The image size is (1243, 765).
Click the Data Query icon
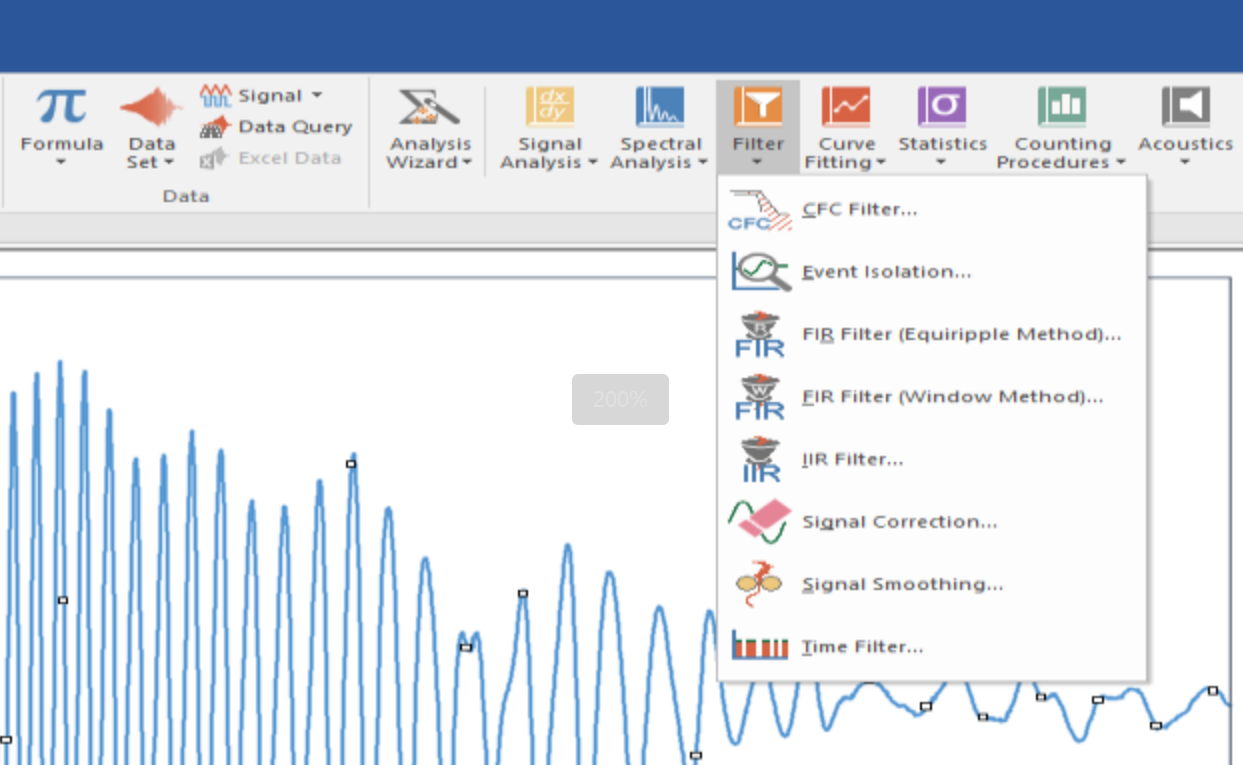tap(215, 127)
